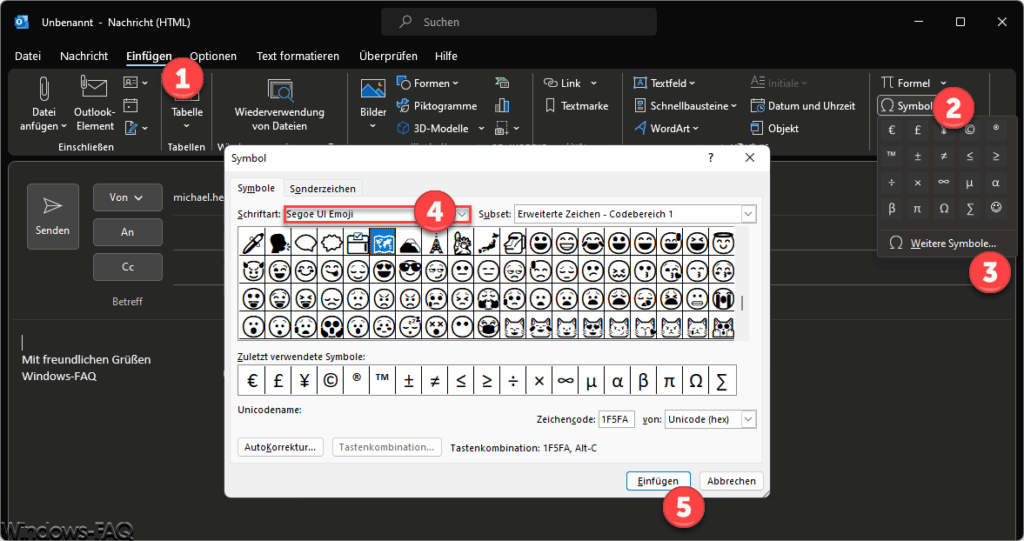
Task: Click the Senden button
Action: click(x=52, y=216)
